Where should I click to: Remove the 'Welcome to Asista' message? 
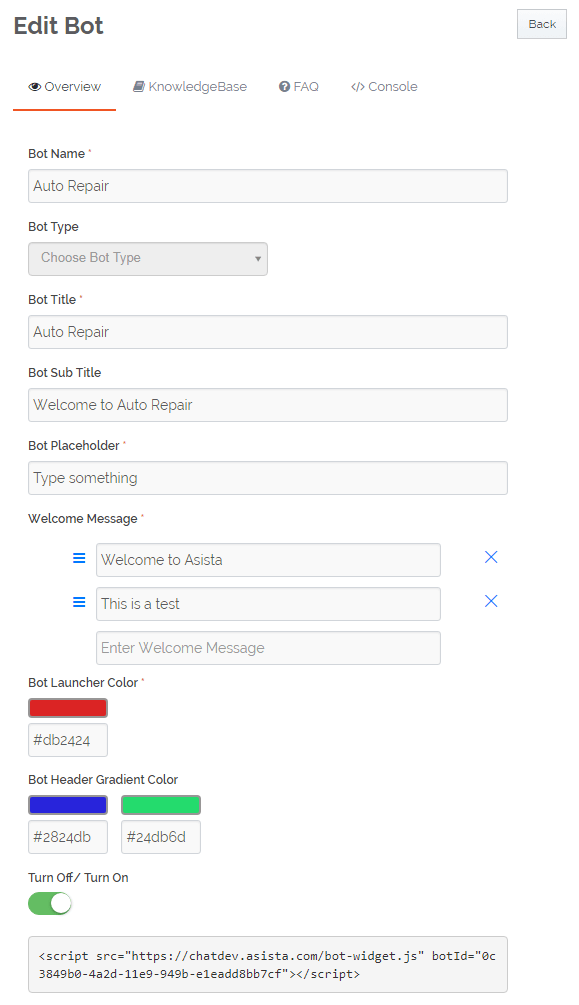[491, 557]
